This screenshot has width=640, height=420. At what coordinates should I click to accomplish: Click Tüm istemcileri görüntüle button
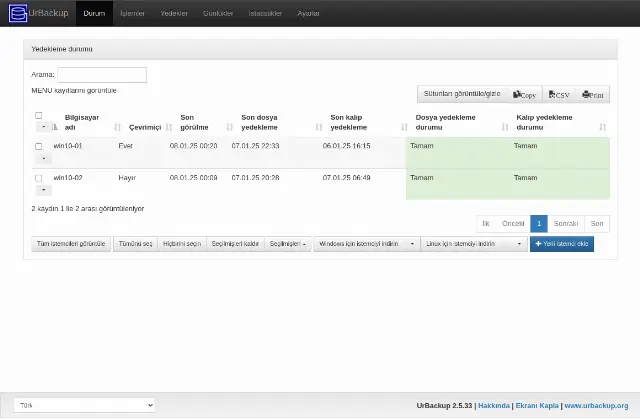click(71, 244)
